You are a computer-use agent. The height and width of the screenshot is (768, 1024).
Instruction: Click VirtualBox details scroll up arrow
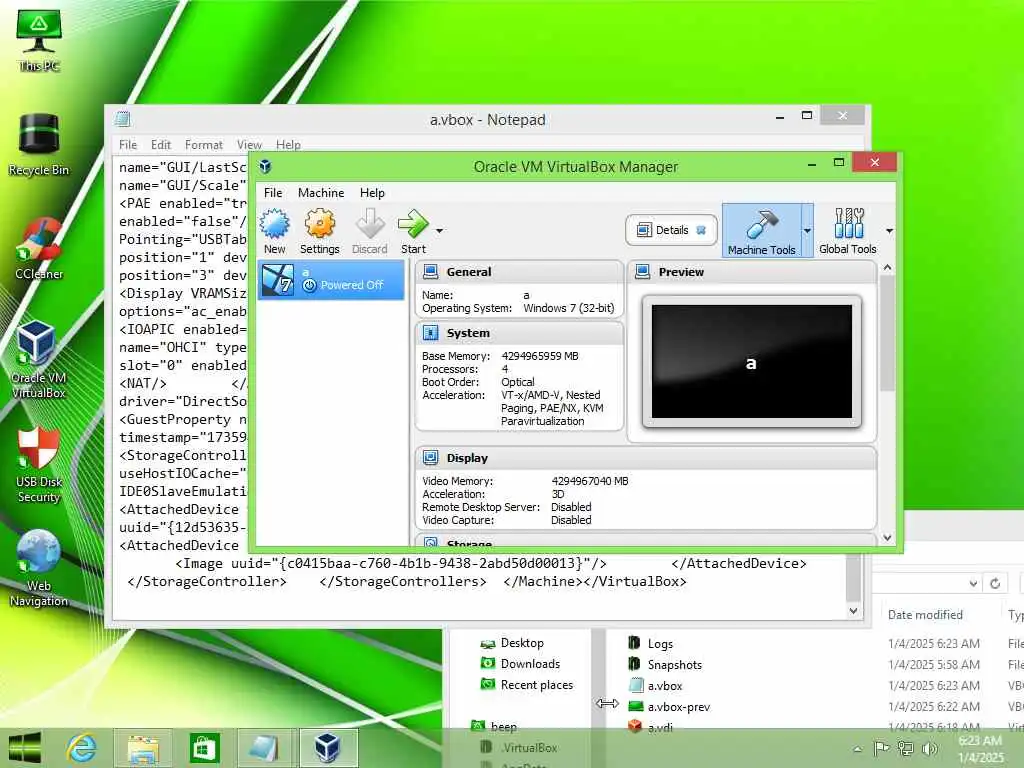(887, 267)
